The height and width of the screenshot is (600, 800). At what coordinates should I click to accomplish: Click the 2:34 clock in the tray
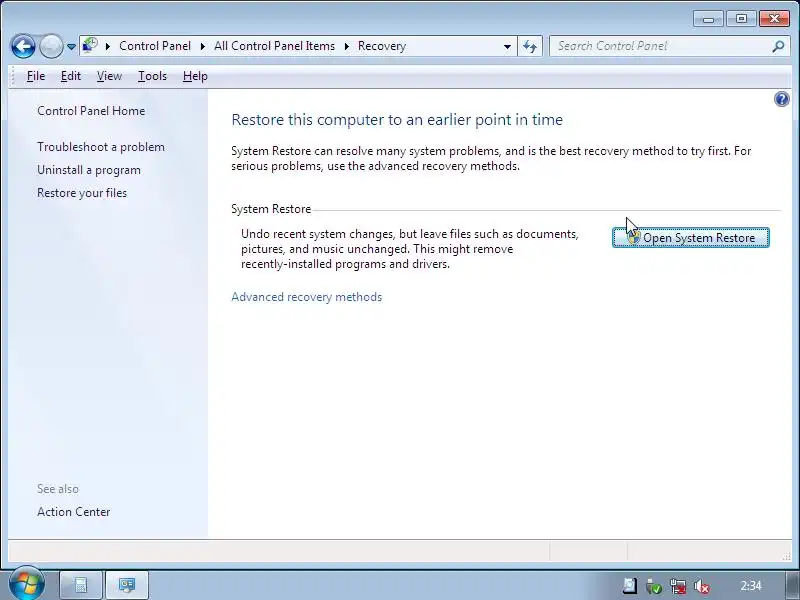tap(751, 586)
